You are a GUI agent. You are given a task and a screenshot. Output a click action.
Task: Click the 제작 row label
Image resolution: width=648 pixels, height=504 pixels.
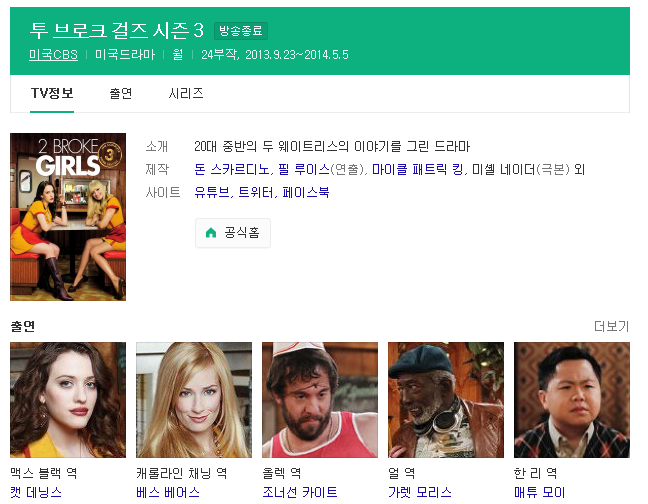tap(157, 169)
